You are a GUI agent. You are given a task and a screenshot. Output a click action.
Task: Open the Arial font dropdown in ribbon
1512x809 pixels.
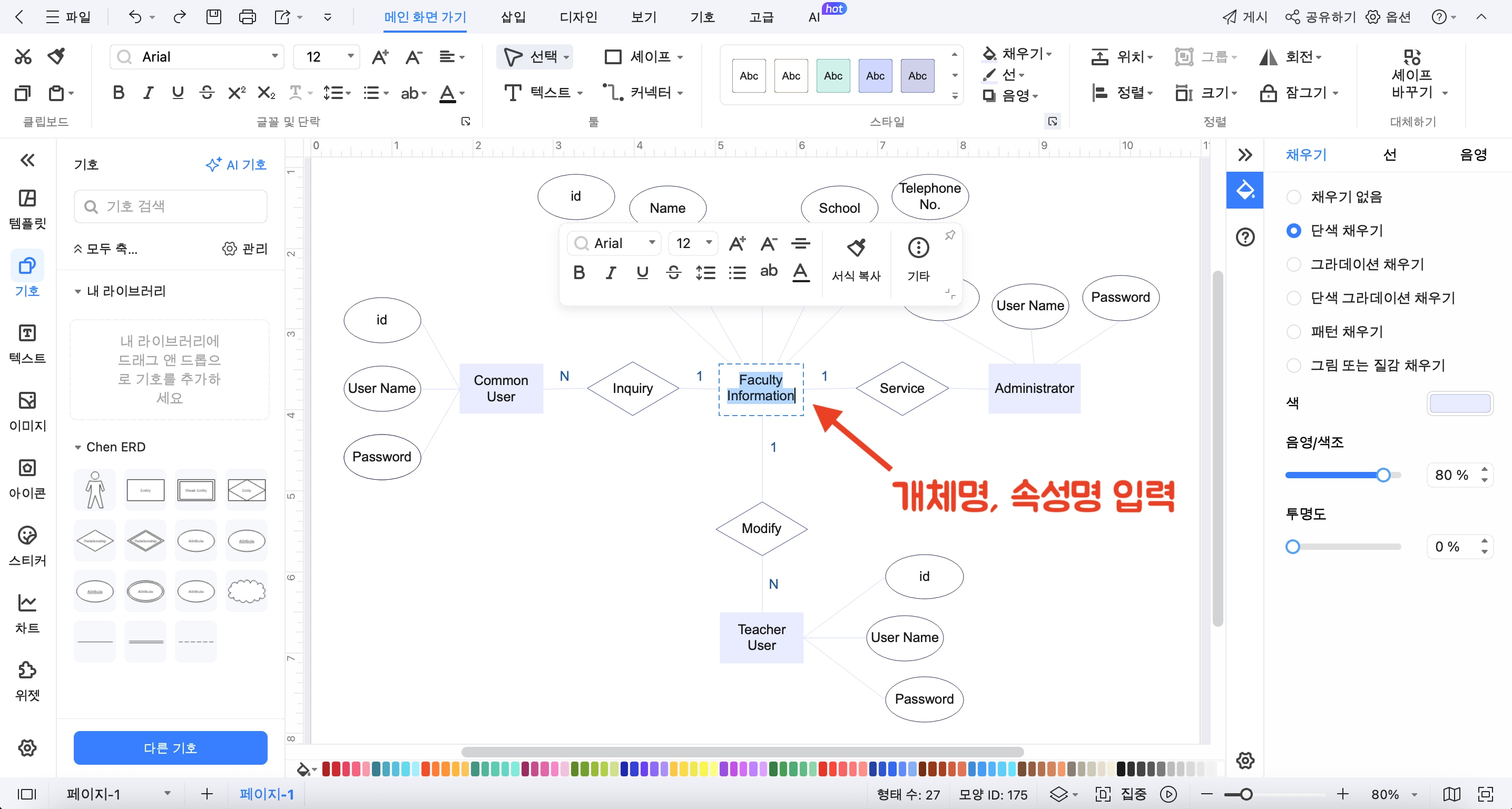point(274,56)
